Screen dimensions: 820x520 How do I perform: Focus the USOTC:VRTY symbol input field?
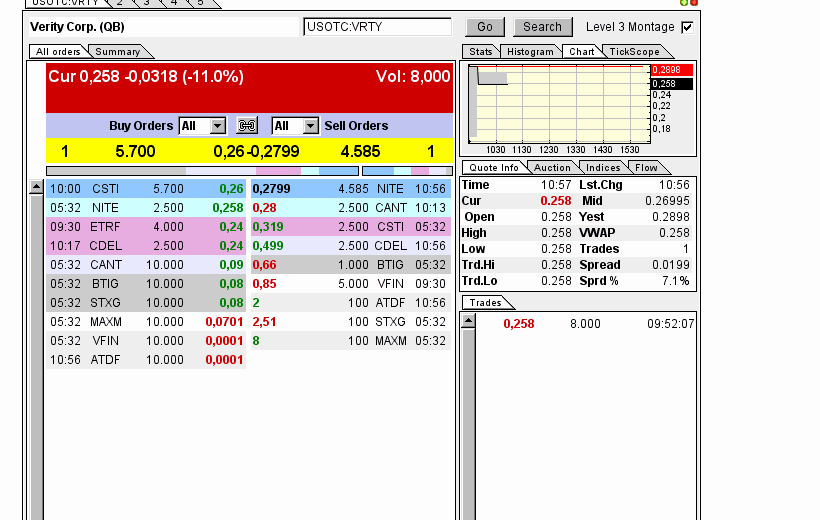(x=377, y=27)
